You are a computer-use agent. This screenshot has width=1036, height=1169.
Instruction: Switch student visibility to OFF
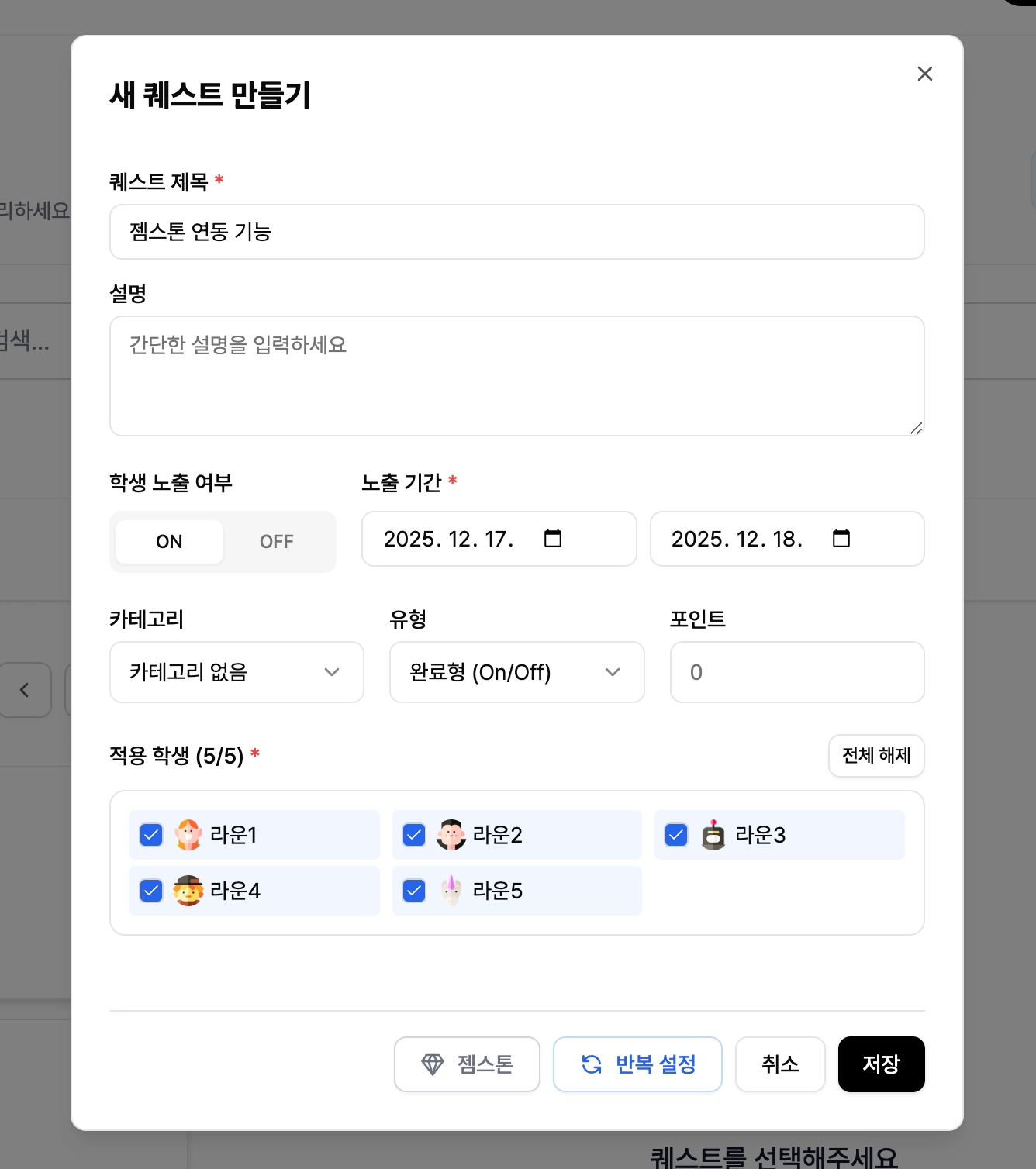pyautogui.click(x=277, y=542)
